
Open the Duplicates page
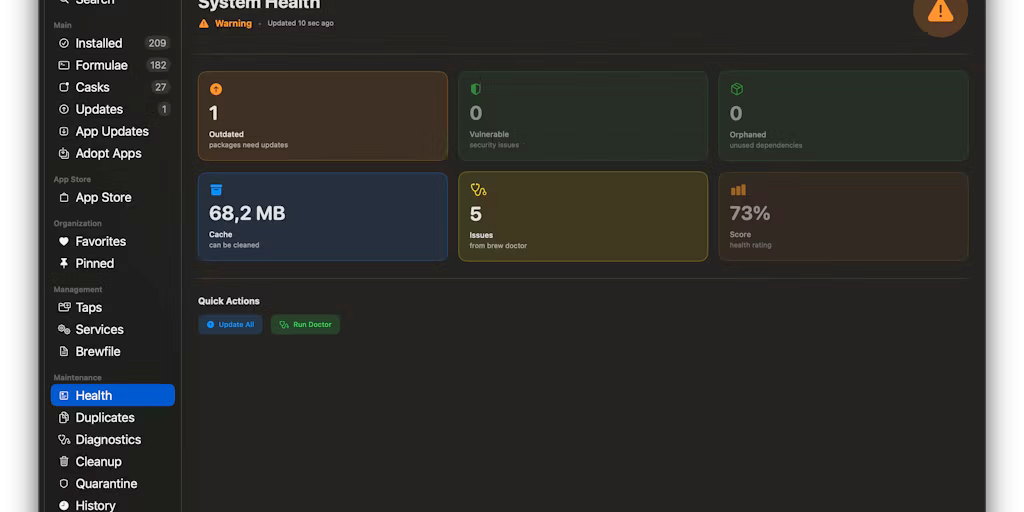click(x=105, y=417)
